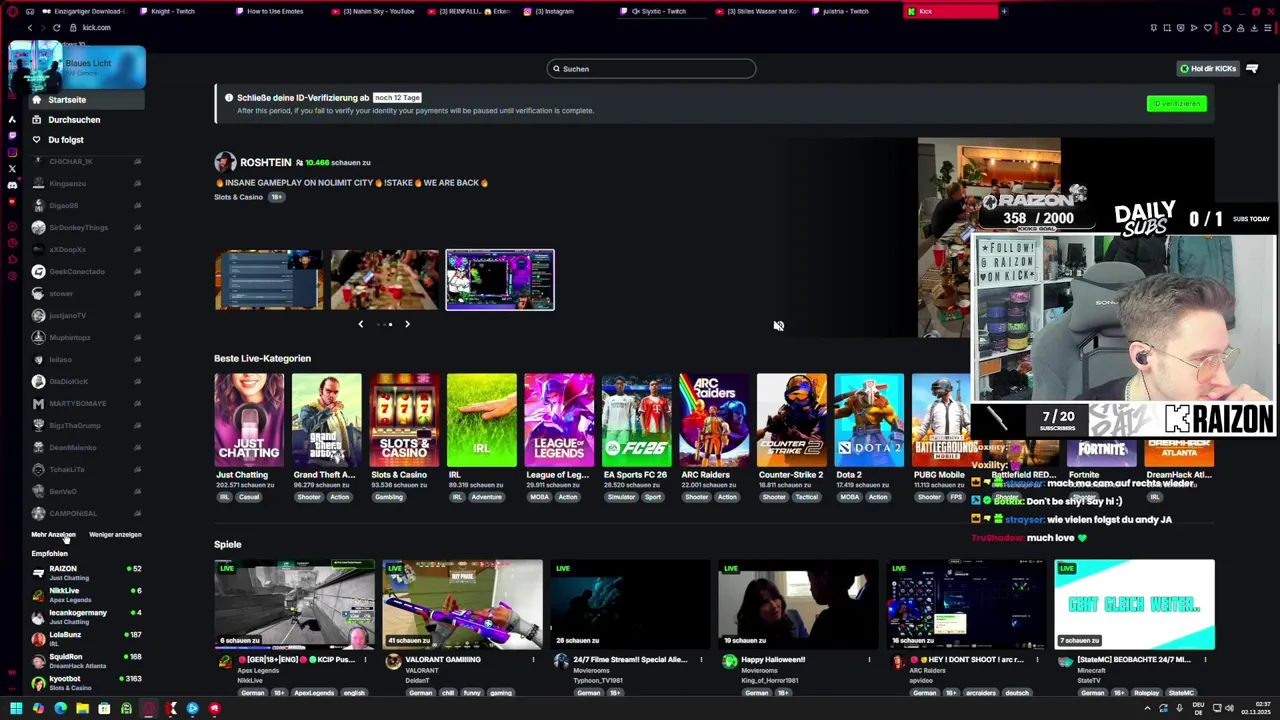Image resolution: width=1280 pixels, height=720 pixels.
Task: Click Weniger anzeigen in sidebar
Action: coord(115,535)
